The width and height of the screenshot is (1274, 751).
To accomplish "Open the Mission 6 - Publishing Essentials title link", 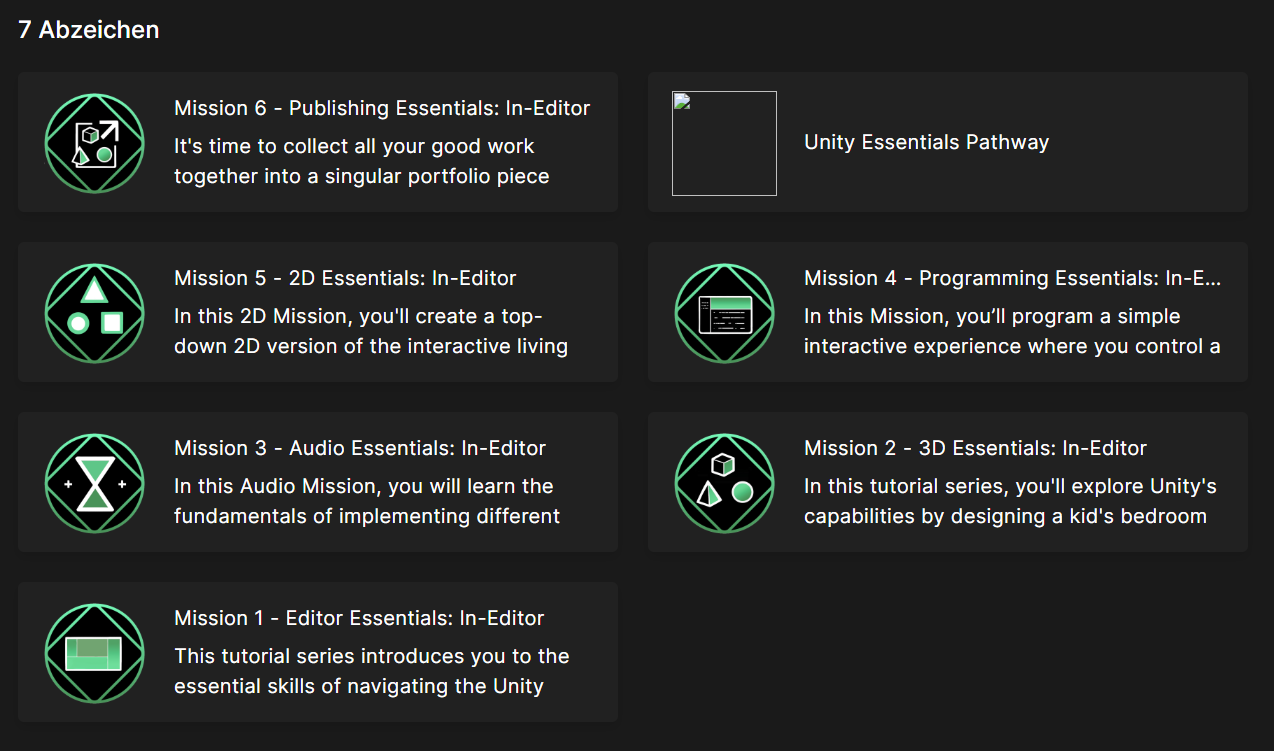I will coord(382,108).
